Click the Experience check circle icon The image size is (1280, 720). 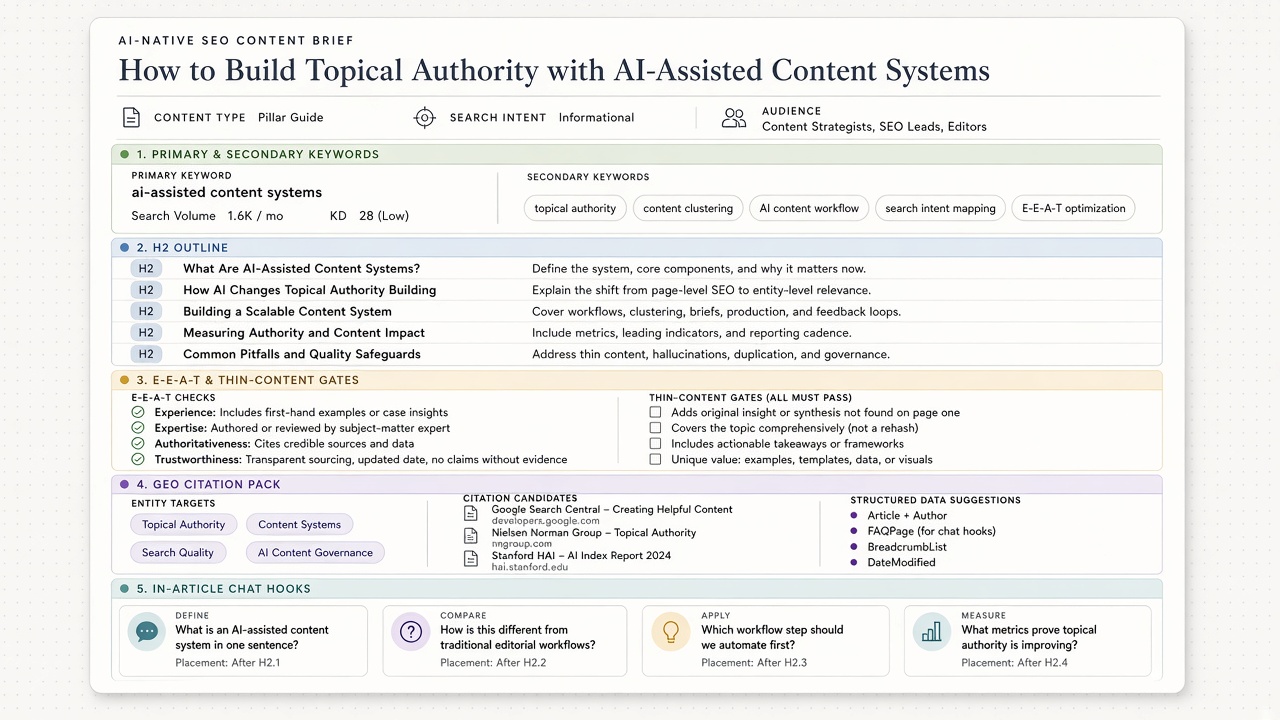point(138,412)
